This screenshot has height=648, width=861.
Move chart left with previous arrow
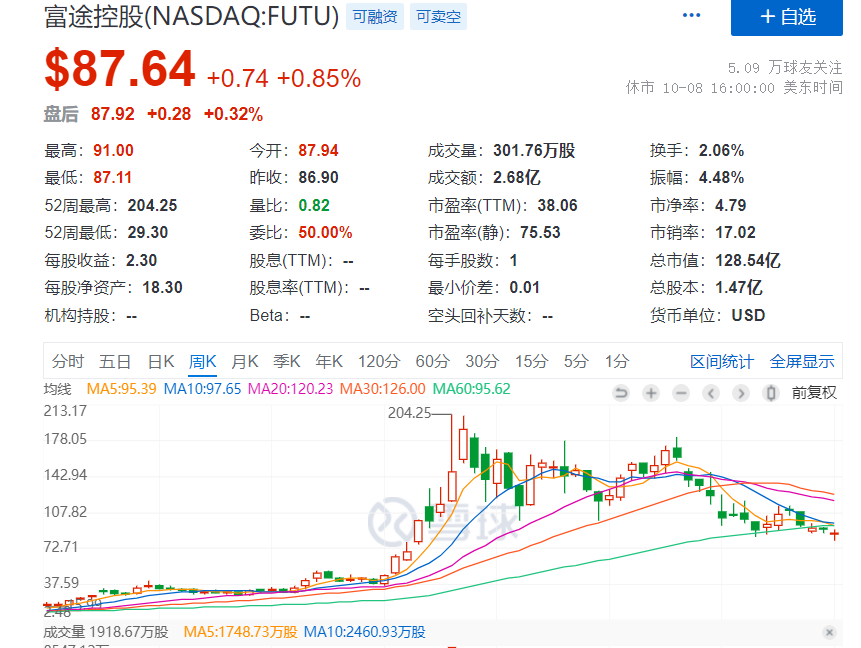point(711,393)
